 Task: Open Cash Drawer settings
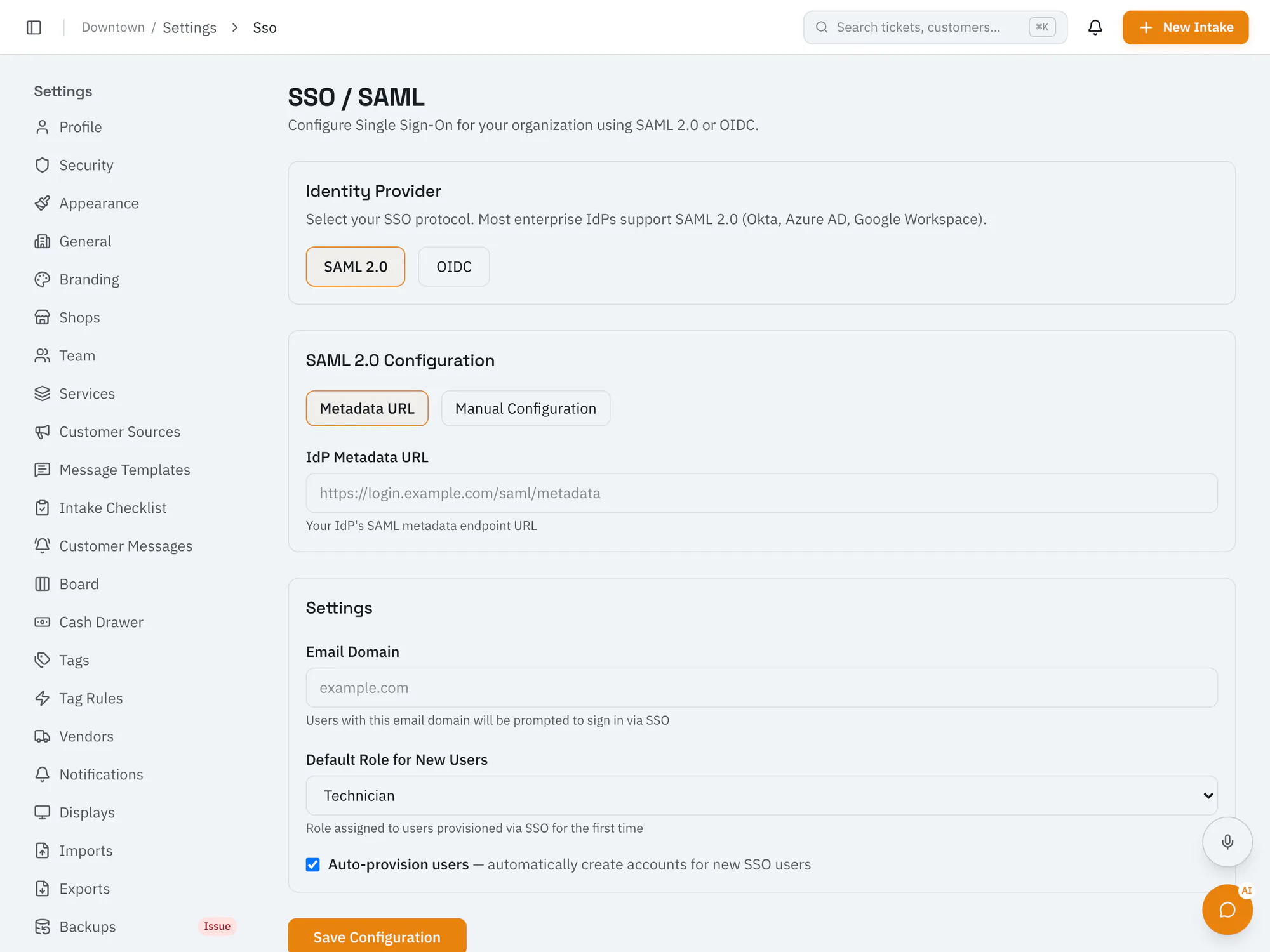coord(135,622)
